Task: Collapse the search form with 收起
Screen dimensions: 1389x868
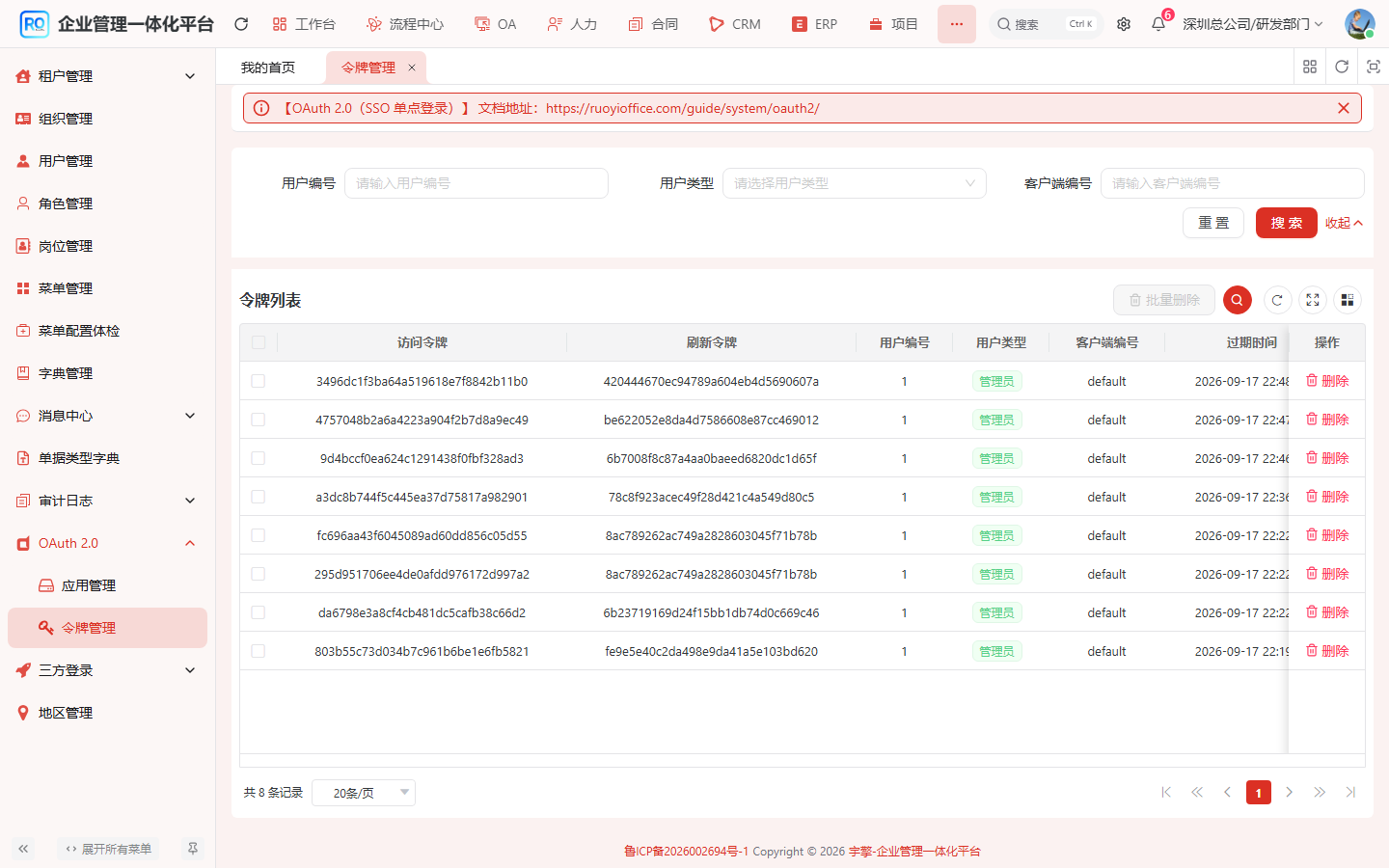Action: 1344,223
